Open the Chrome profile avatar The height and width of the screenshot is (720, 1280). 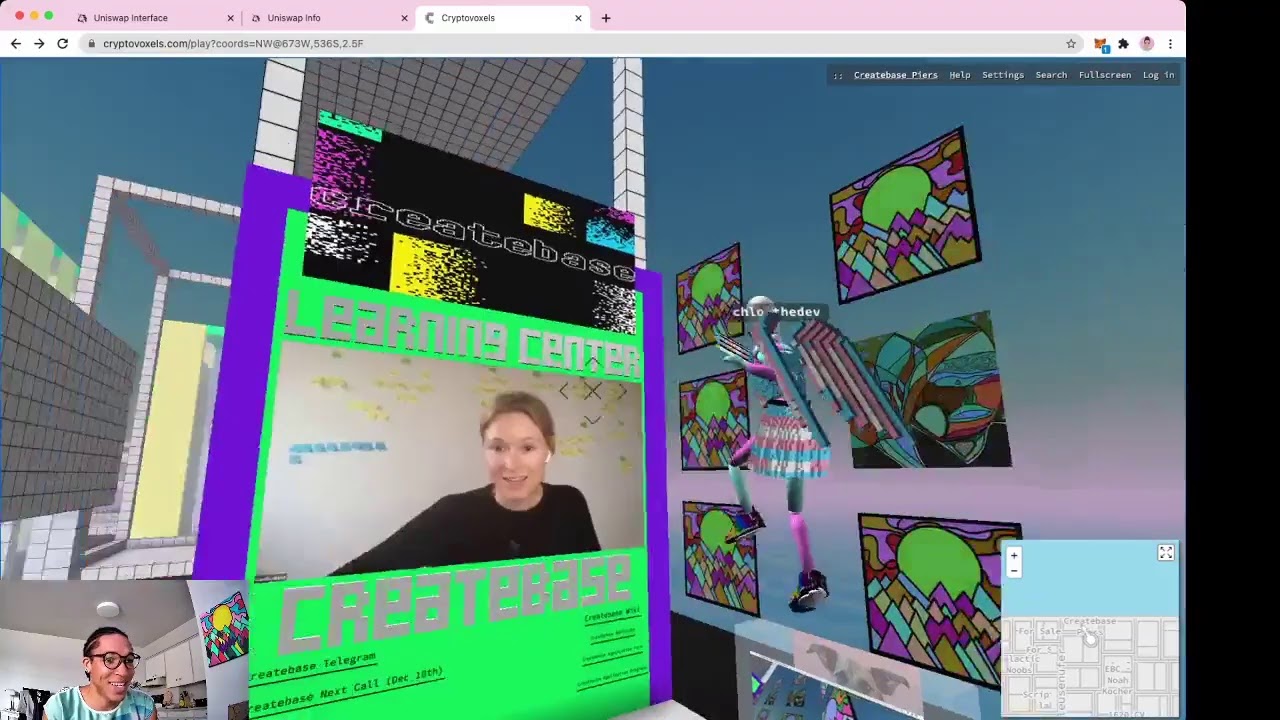(1147, 44)
